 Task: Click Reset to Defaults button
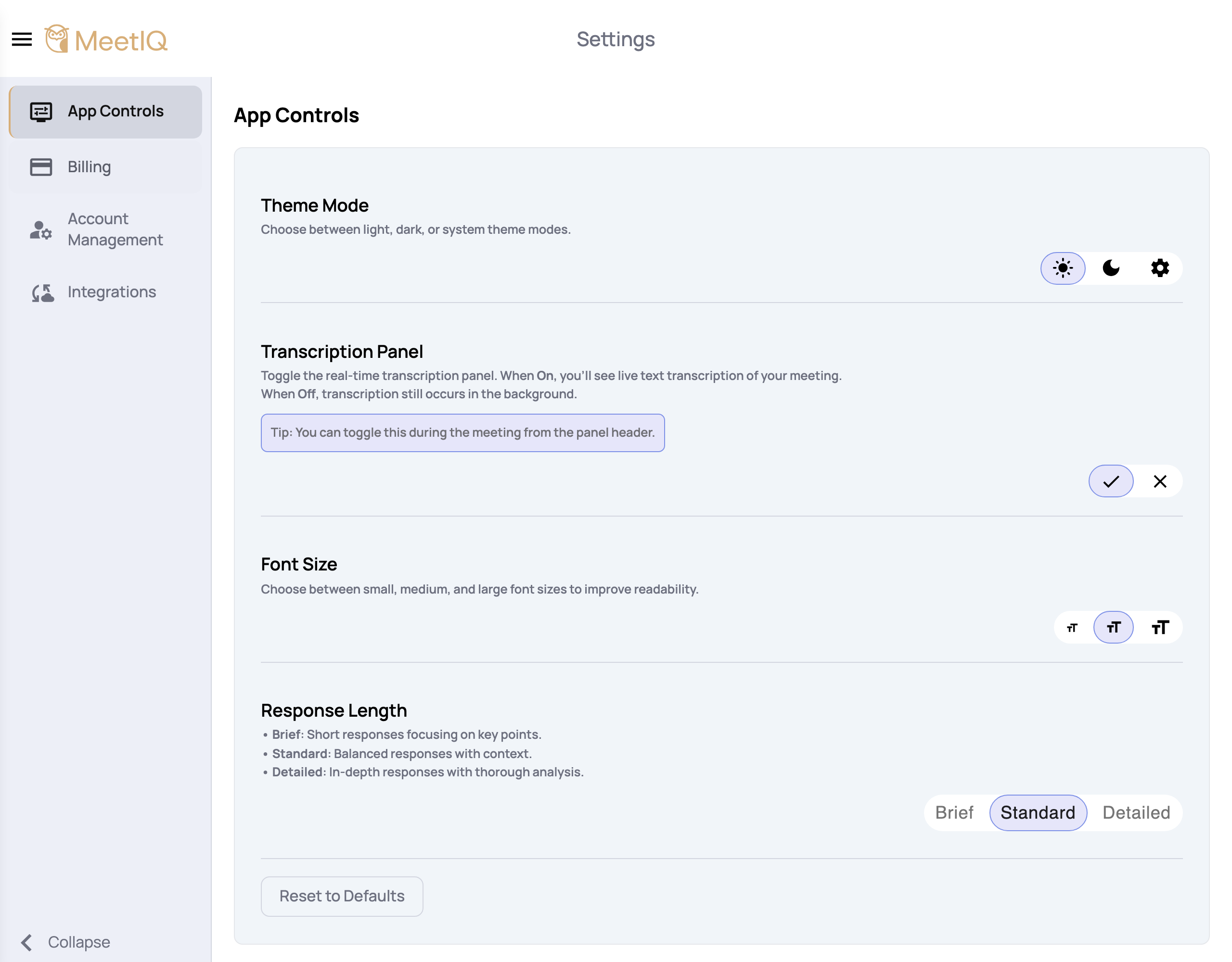[341, 896]
